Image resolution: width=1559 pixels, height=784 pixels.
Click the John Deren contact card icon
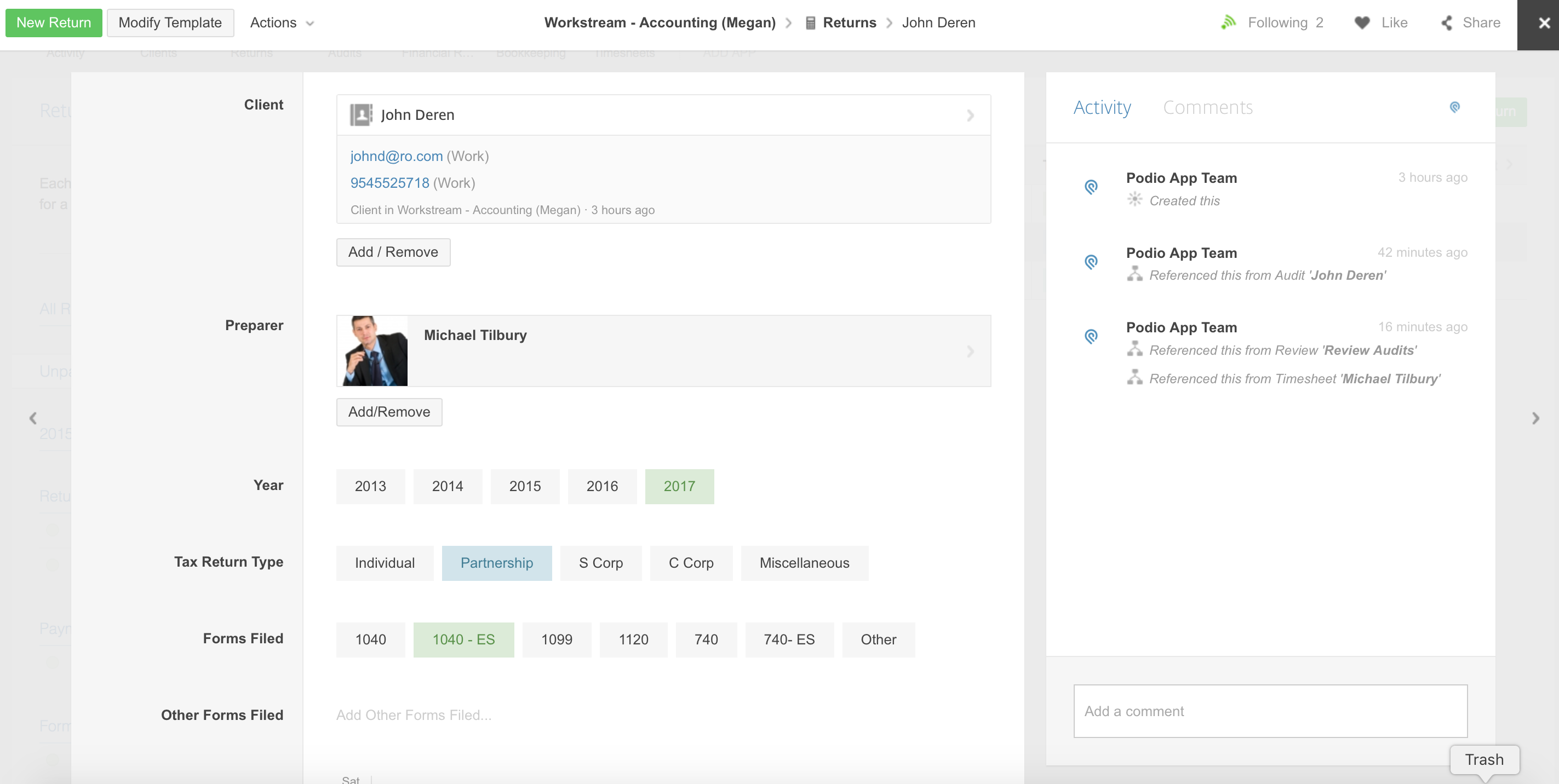tap(362, 115)
